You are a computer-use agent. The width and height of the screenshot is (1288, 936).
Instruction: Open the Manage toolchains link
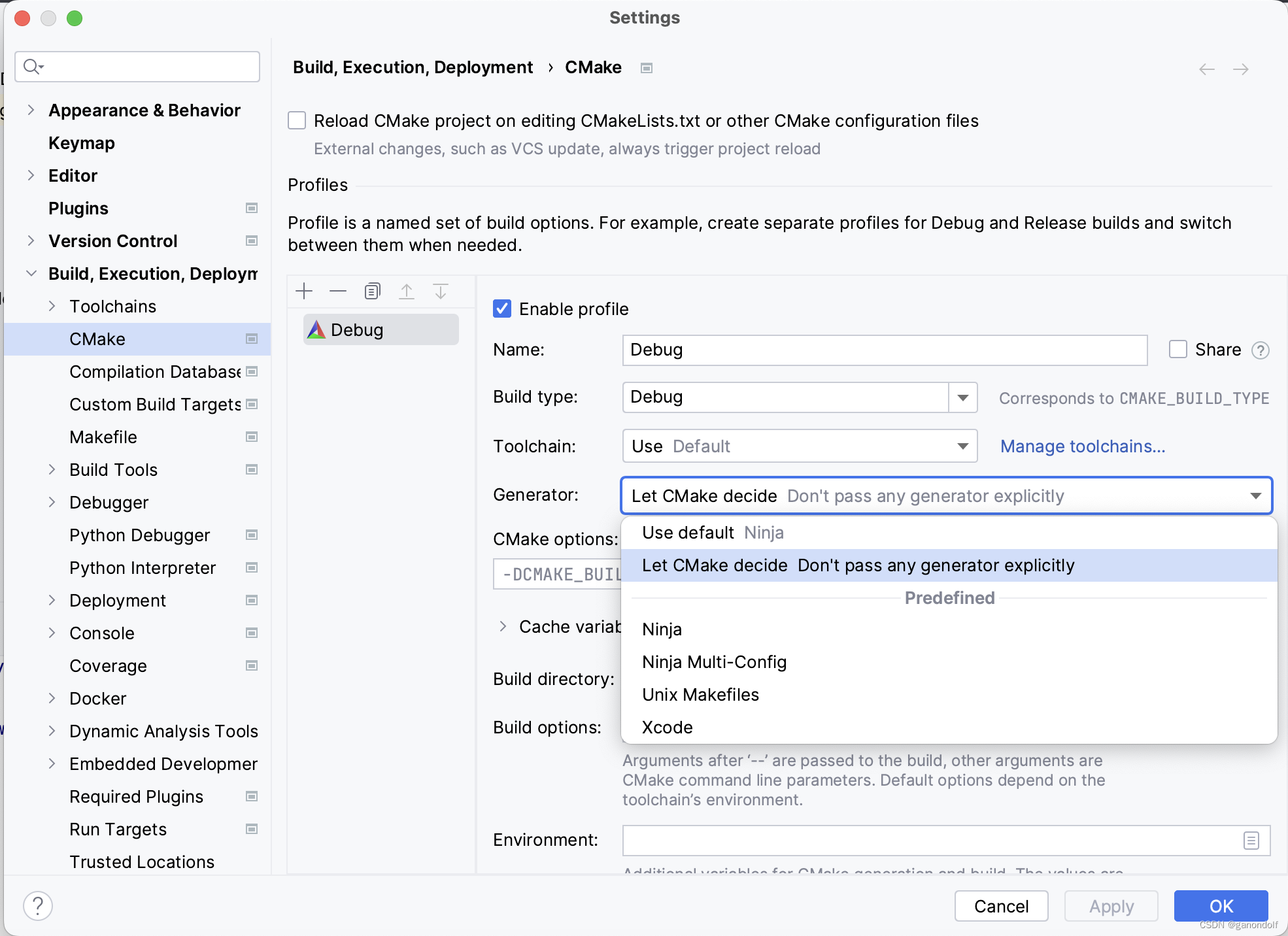tap(1082, 446)
